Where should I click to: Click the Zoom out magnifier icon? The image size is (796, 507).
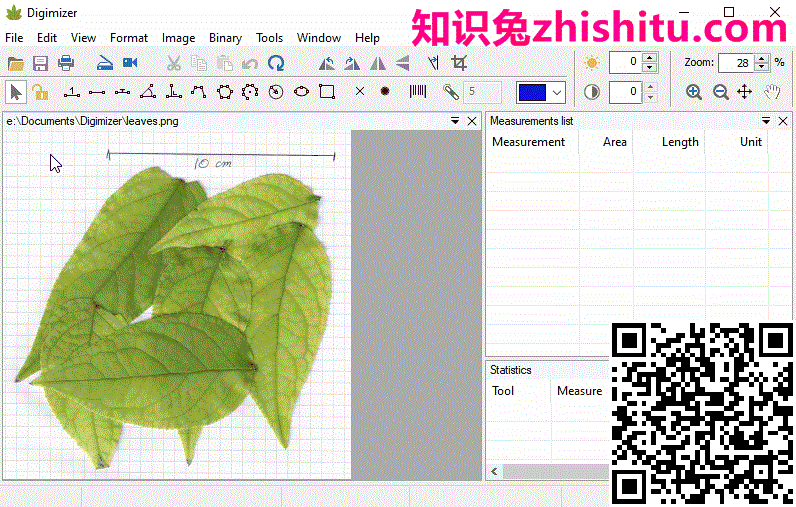pyautogui.click(x=720, y=92)
